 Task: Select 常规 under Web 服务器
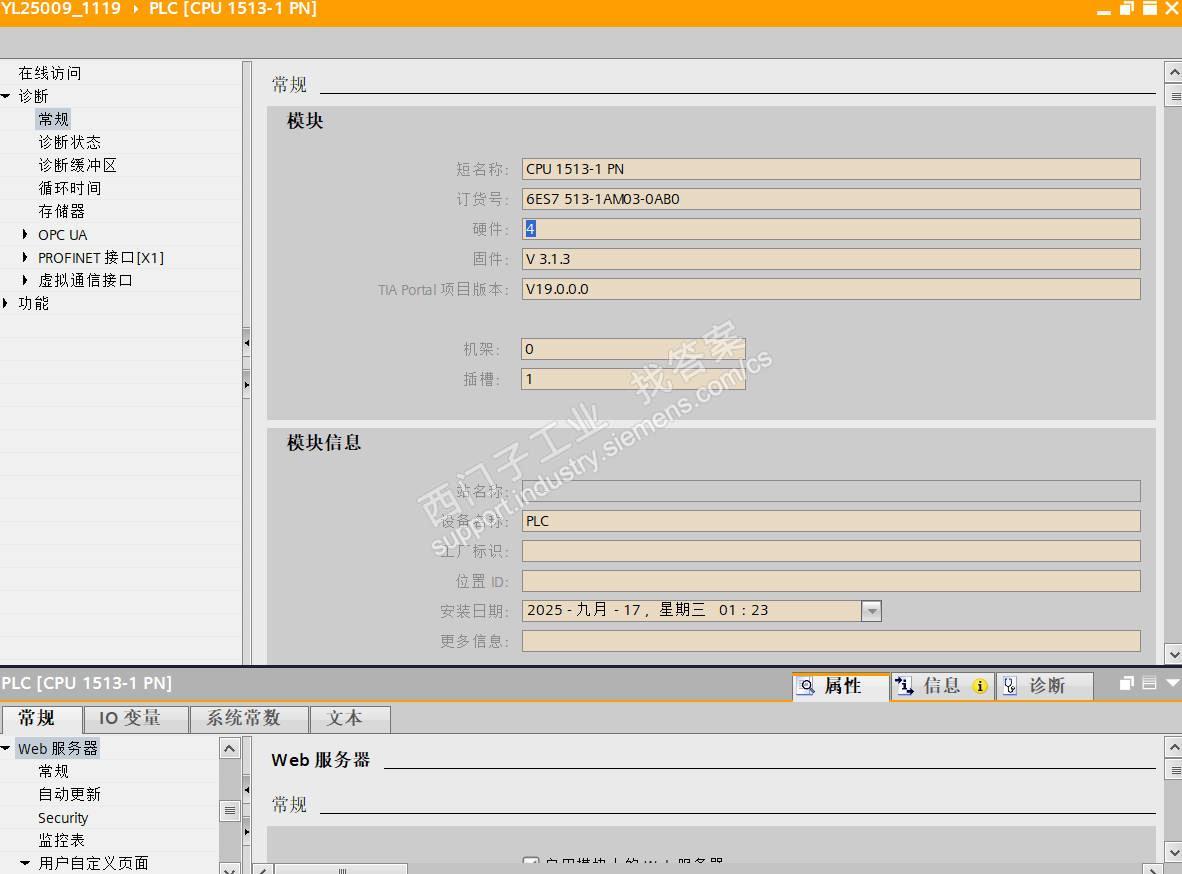tap(54, 771)
